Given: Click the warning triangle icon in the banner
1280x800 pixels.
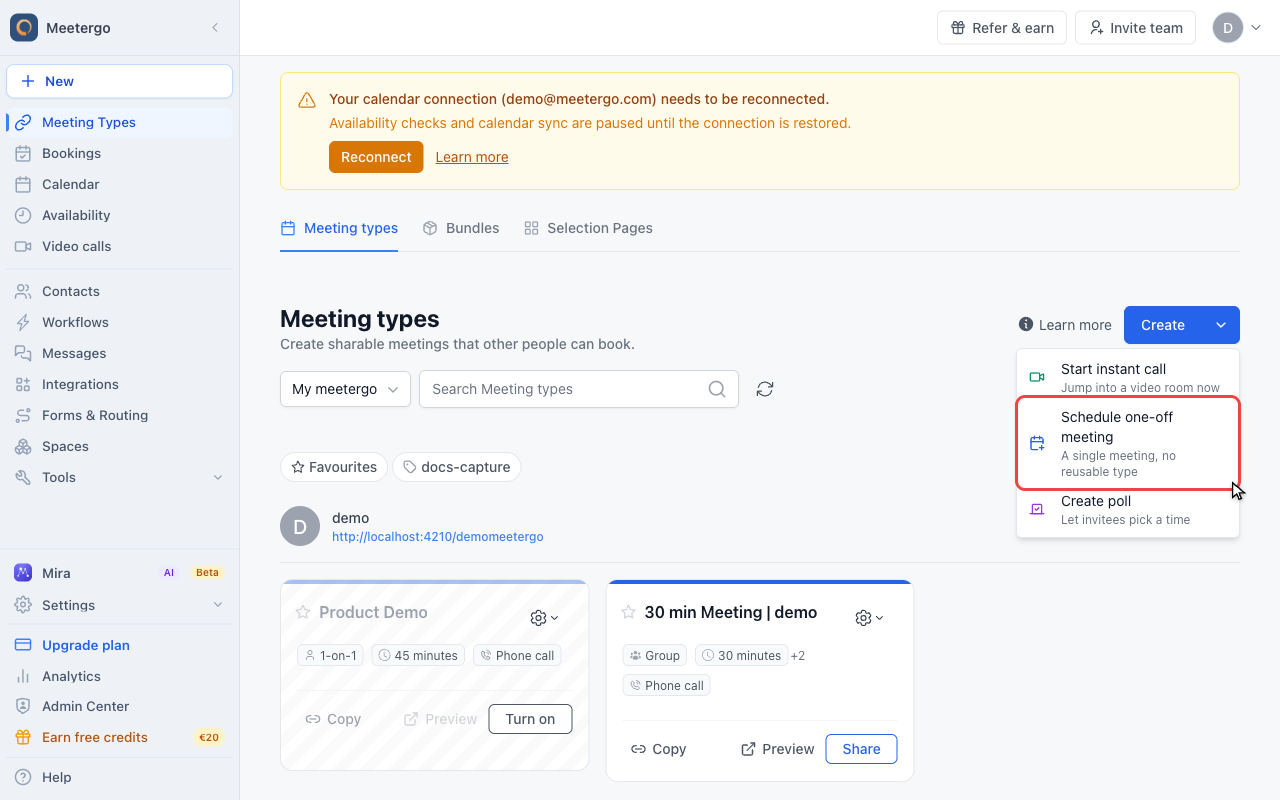Looking at the screenshot, I should 307,100.
